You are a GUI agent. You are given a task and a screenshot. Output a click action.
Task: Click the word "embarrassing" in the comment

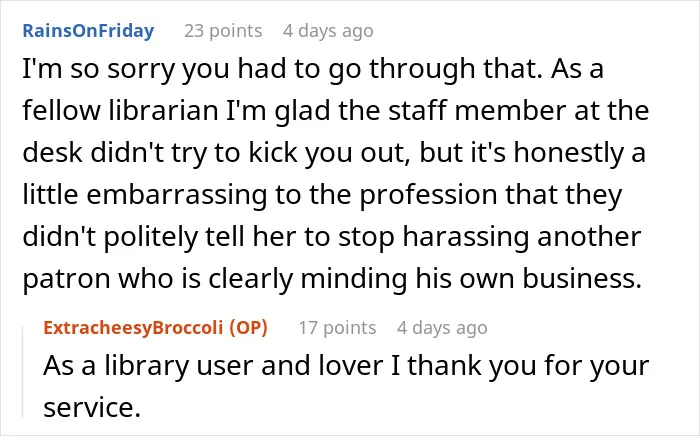pos(177,195)
